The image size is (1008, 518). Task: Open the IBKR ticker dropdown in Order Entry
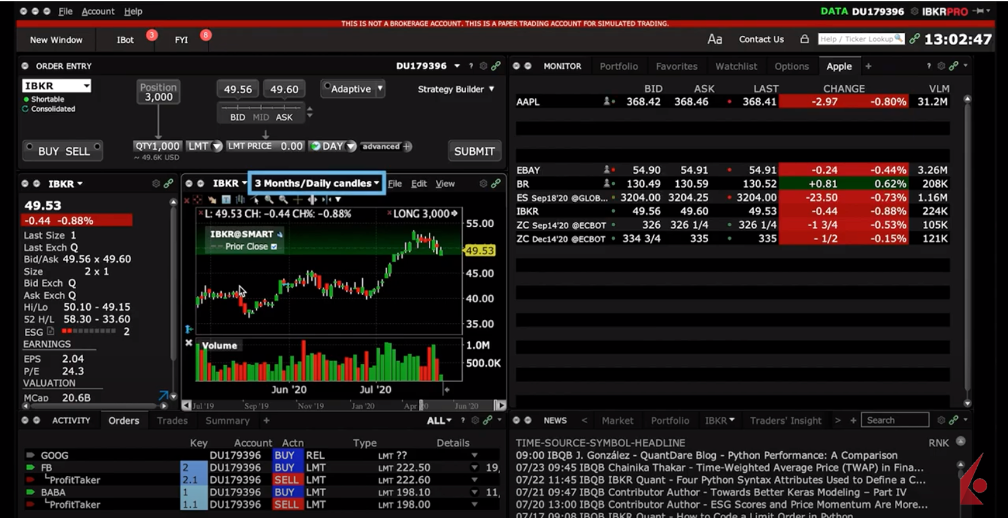56,86
